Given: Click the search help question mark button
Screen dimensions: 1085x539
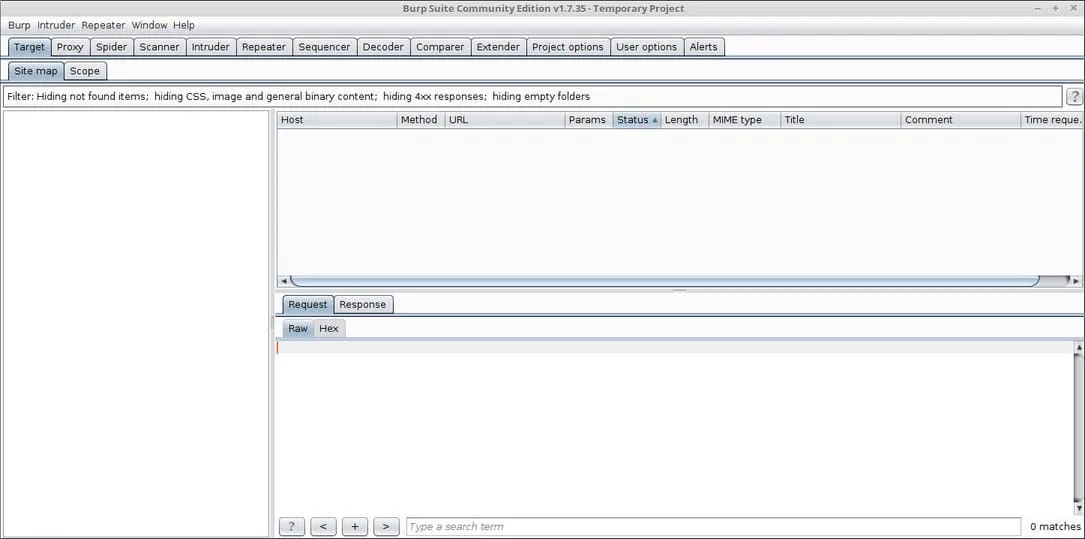Looking at the screenshot, I should pos(291,527).
